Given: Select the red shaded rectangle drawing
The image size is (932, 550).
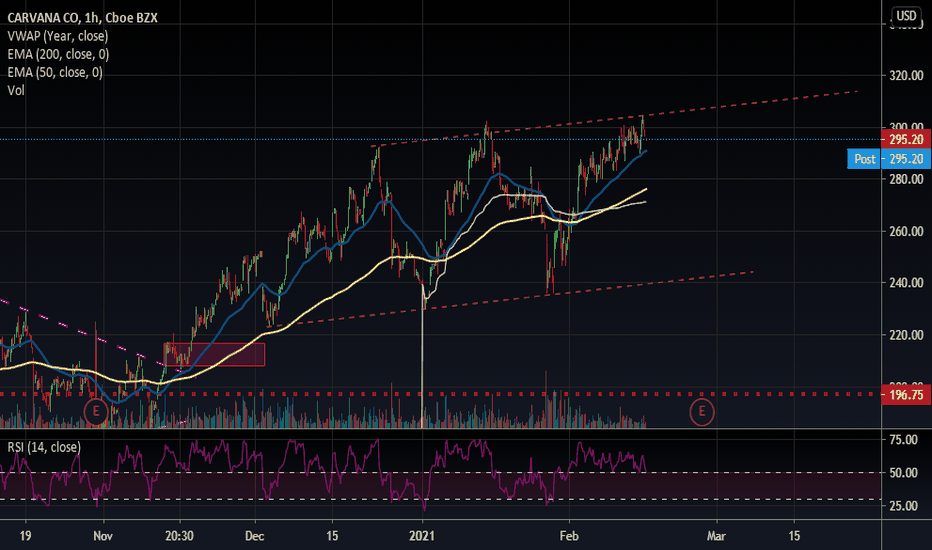Looking at the screenshot, I should click(x=215, y=354).
